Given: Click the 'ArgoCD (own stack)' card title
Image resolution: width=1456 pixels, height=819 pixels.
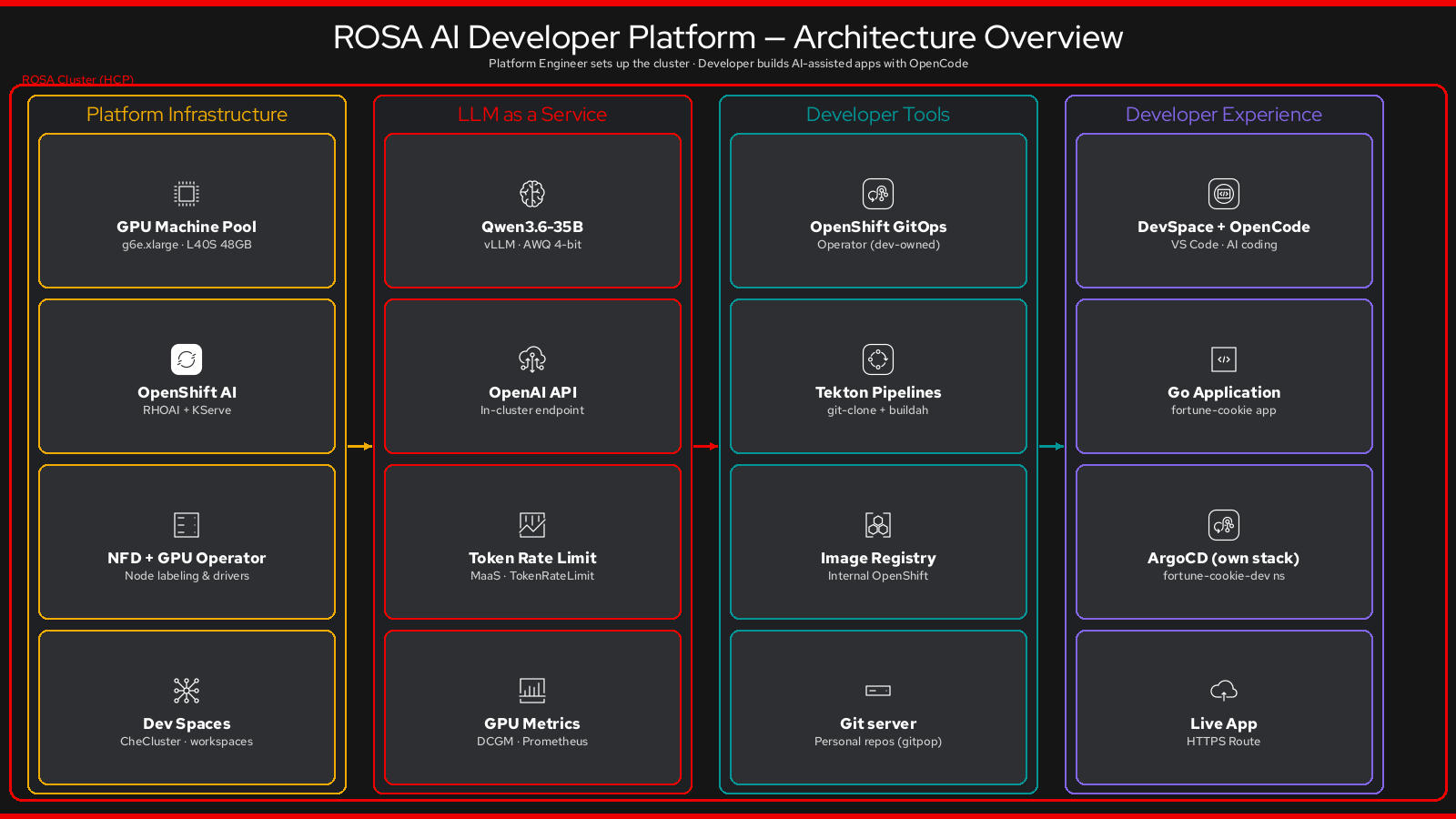Looking at the screenshot, I should (1224, 558).
